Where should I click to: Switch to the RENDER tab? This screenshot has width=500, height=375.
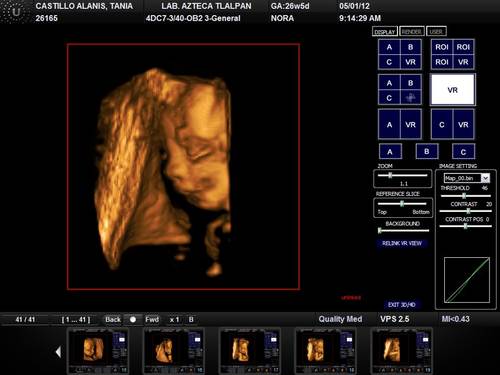(412, 32)
